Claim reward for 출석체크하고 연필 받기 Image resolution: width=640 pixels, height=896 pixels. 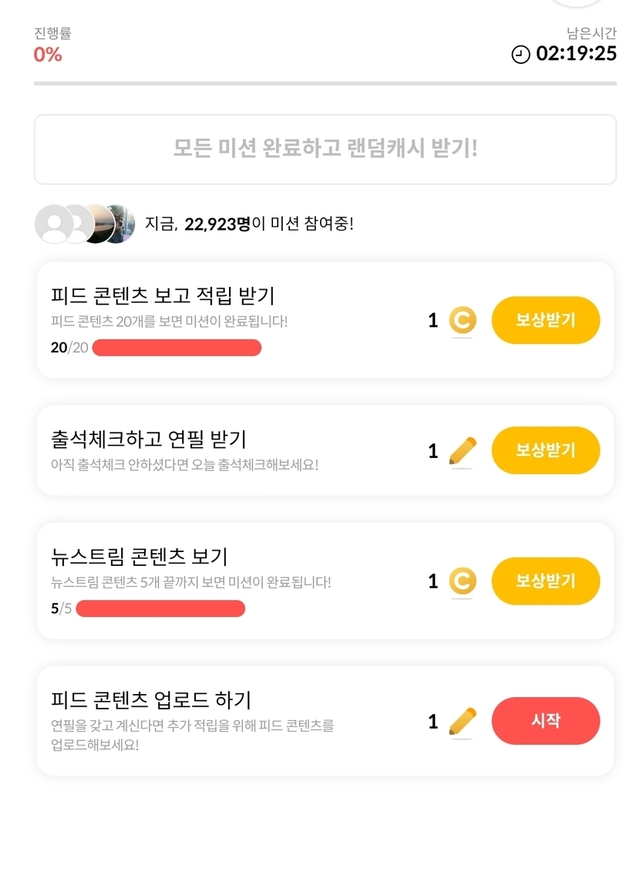545,451
